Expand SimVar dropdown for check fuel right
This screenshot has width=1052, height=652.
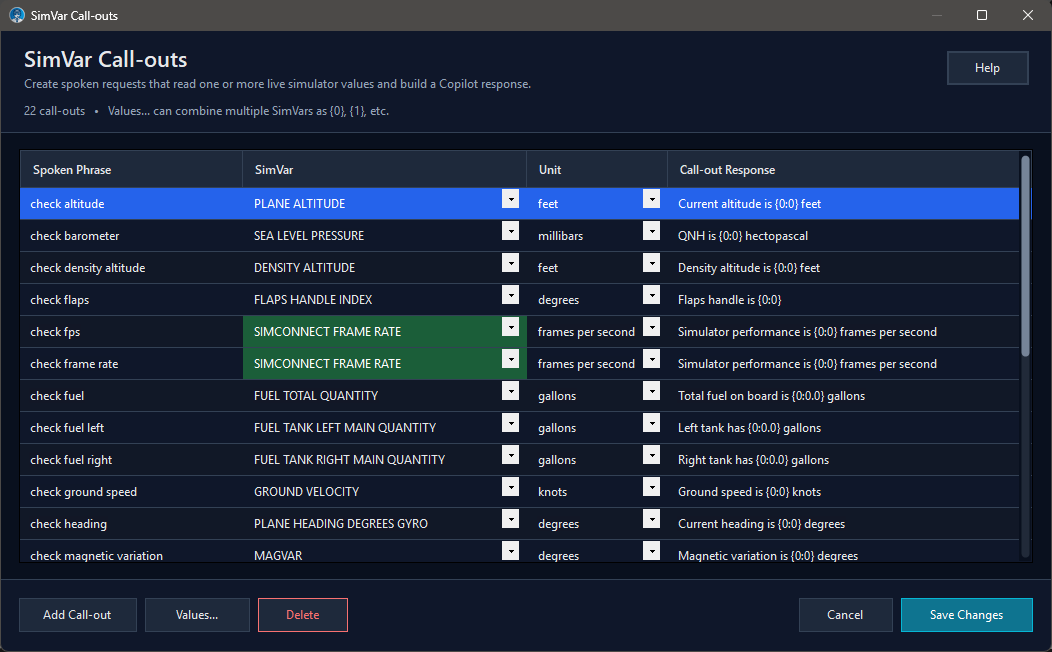pos(511,455)
